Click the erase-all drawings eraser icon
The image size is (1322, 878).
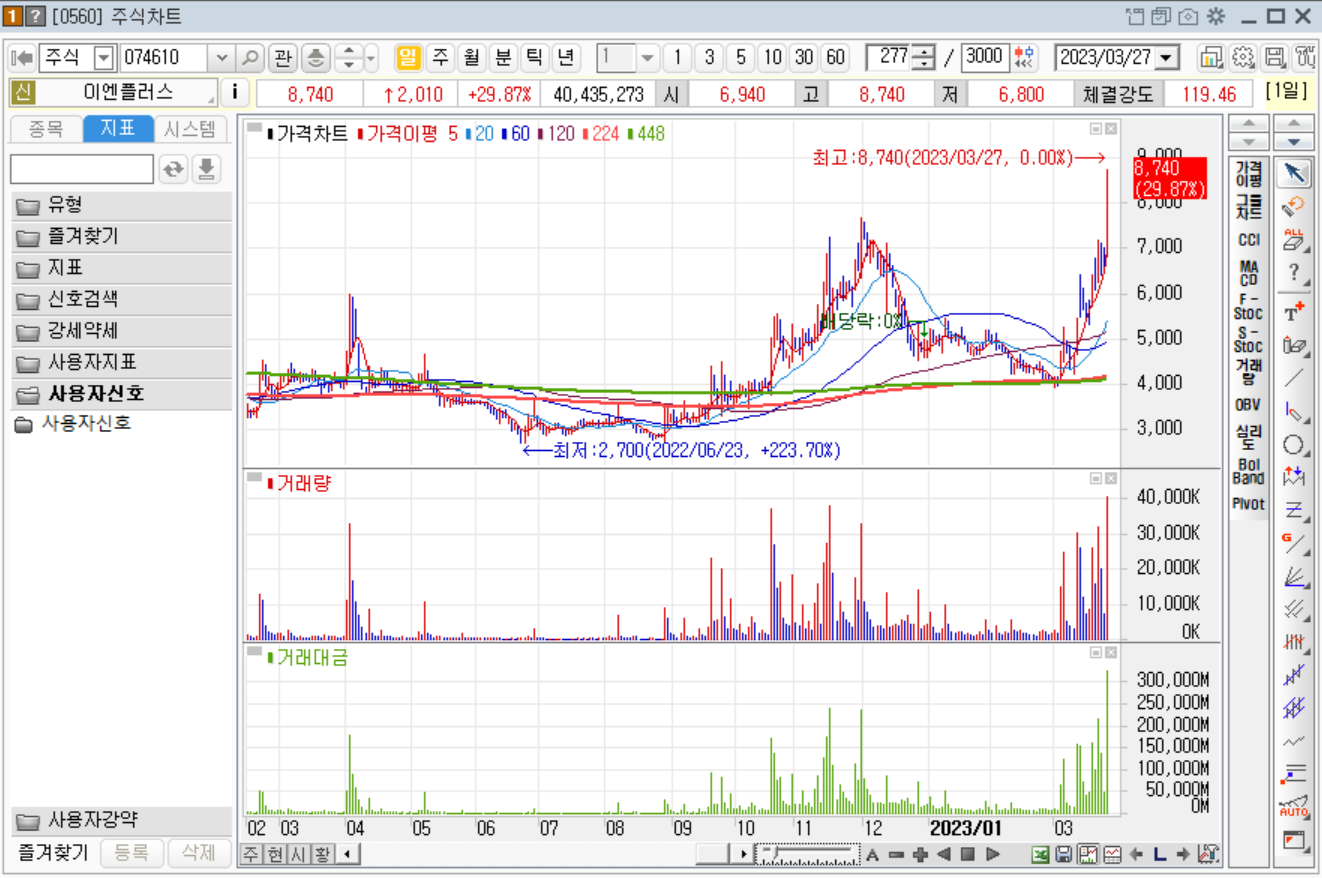pyautogui.click(x=1295, y=238)
